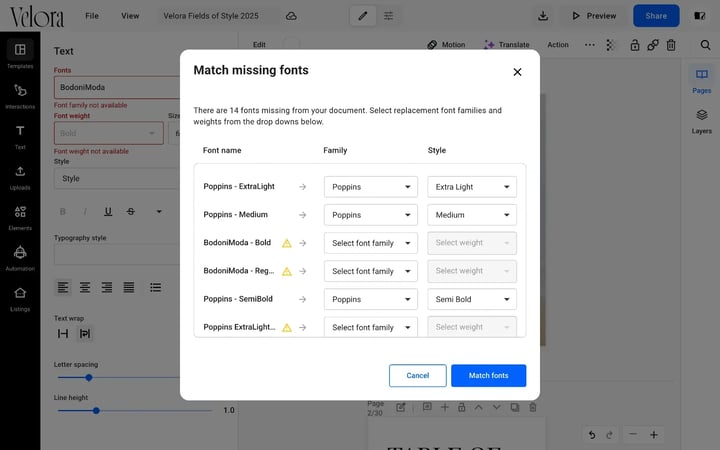Open Medium style dropdown

(x=472, y=215)
